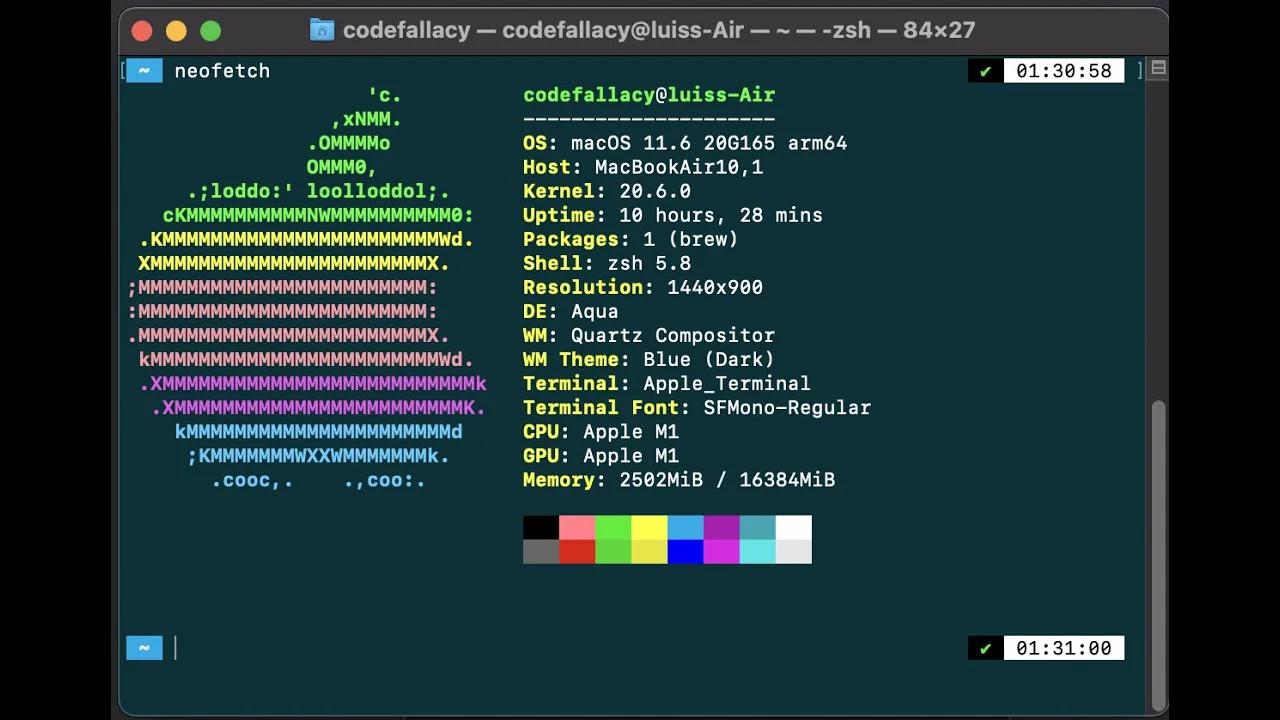
Task: Click the neofetch command text
Action: pos(222,70)
